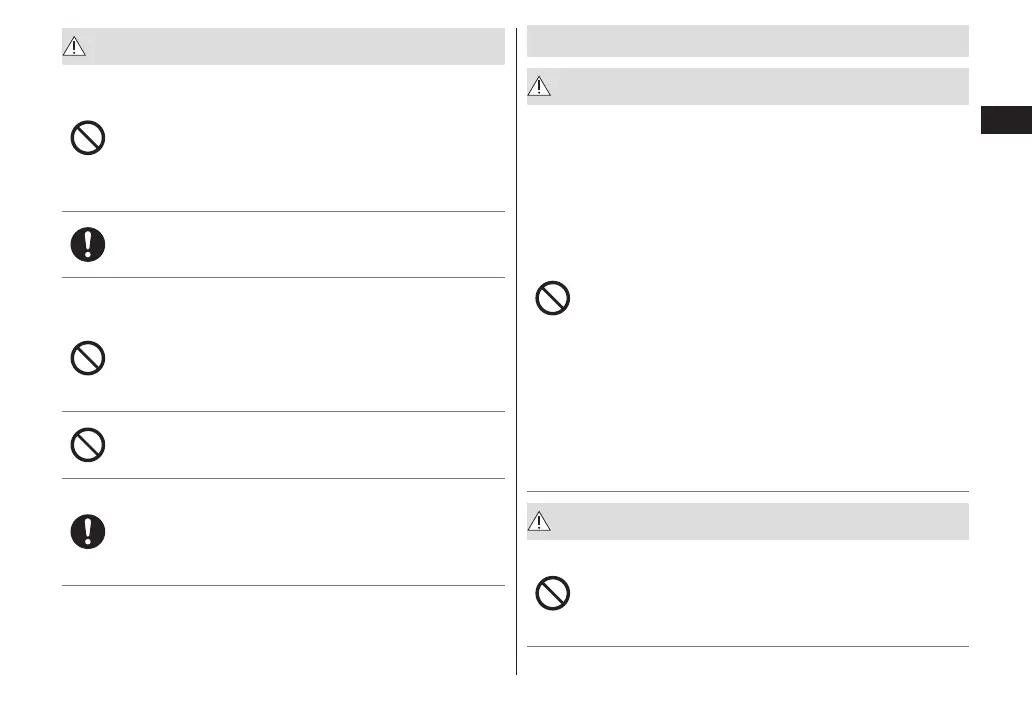Click the gray bar beside the upper right warning triangle
Screen dimensions: 1032x726
point(760,87)
